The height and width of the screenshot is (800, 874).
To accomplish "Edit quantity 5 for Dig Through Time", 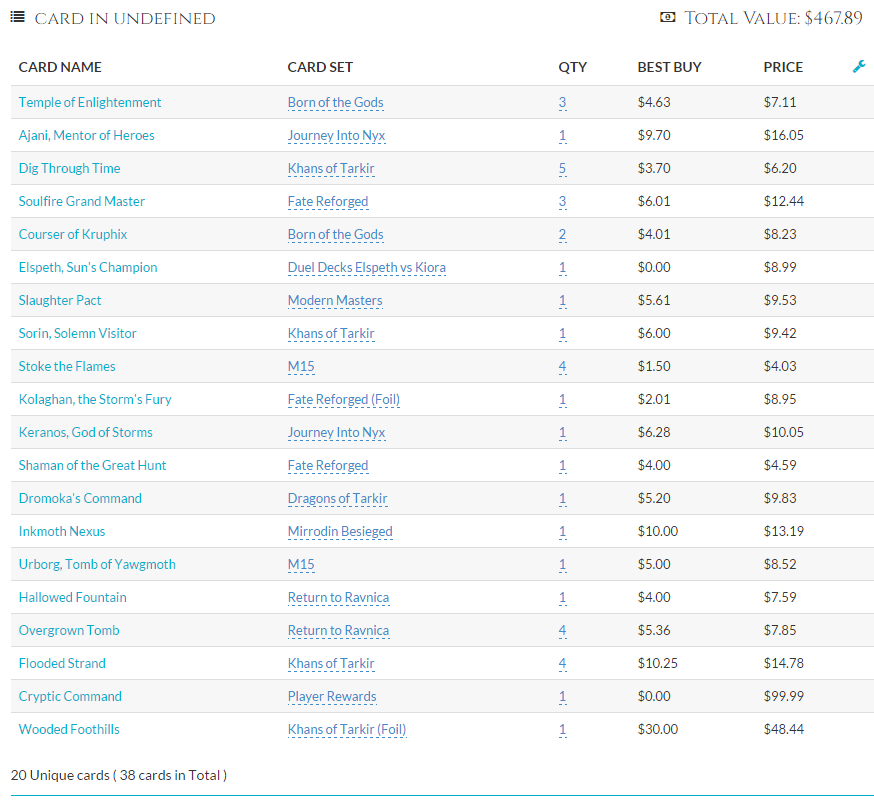I will click(562, 168).
